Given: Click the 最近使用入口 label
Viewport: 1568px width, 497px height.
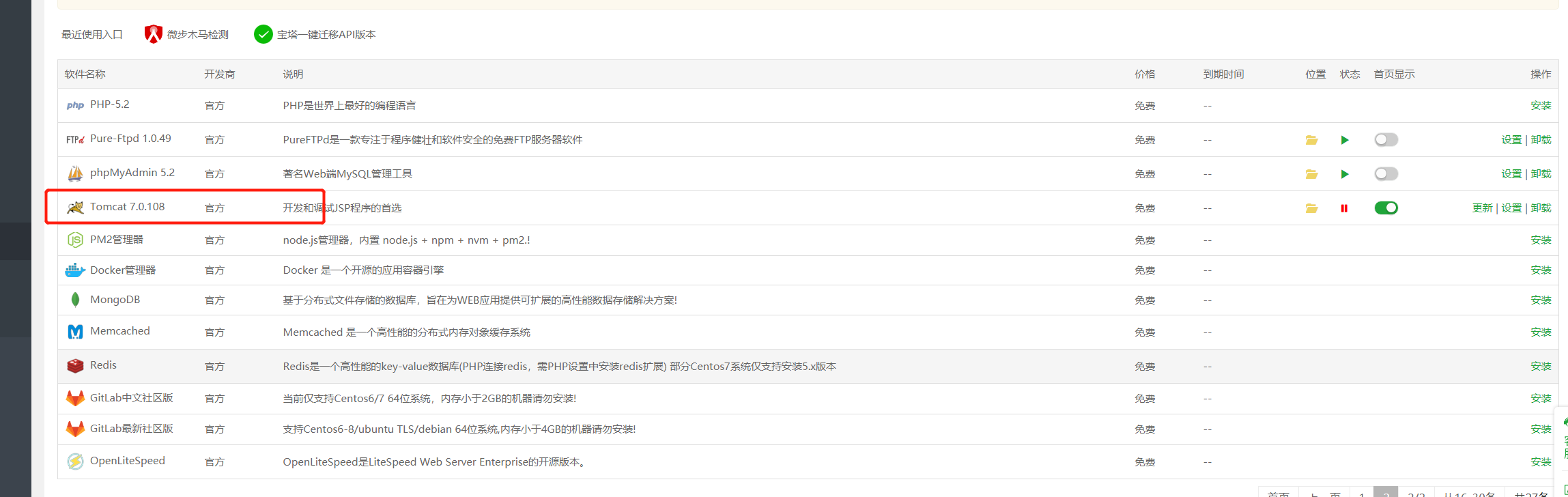Looking at the screenshot, I should [x=92, y=34].
